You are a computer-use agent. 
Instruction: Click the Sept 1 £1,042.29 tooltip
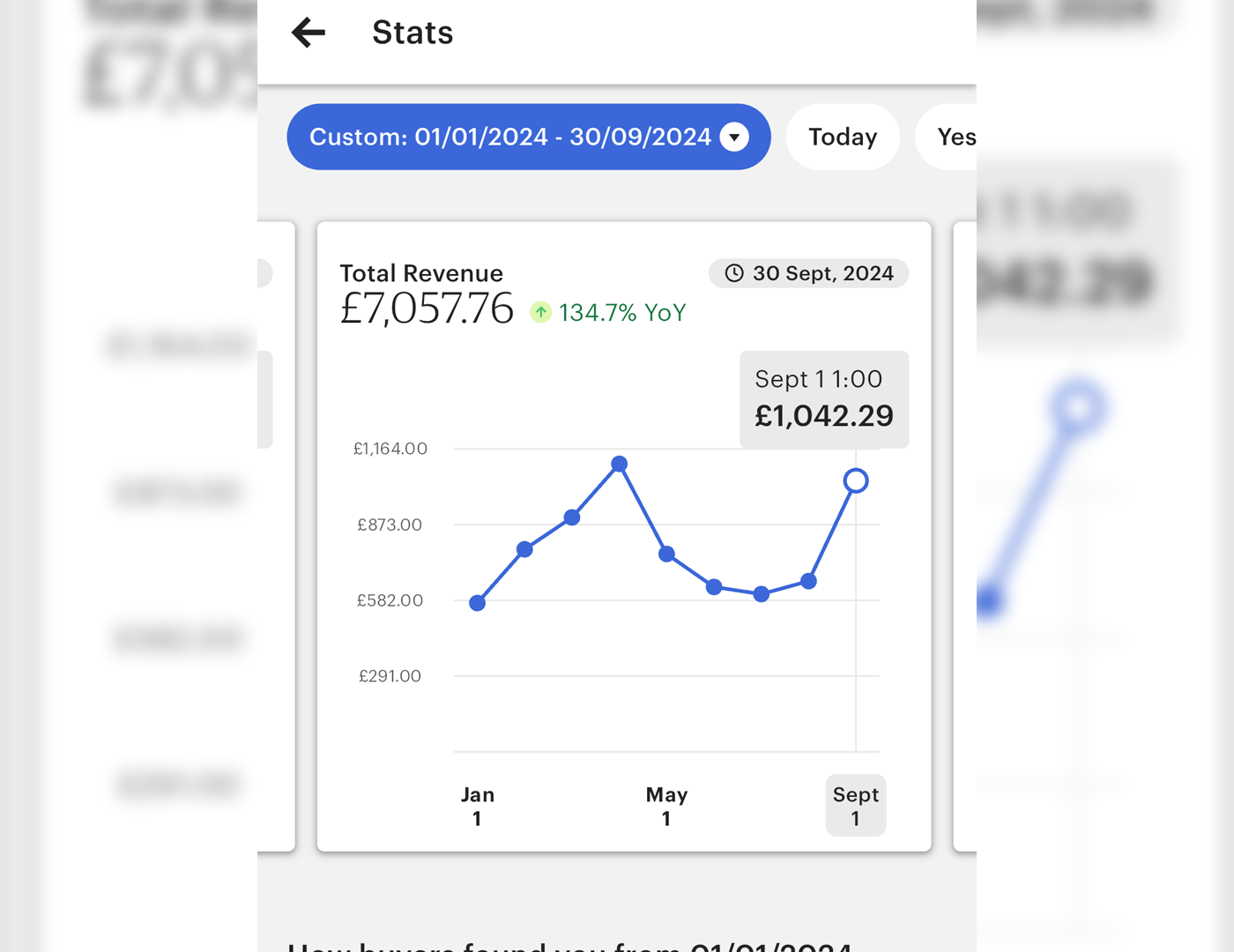point(824,399)
